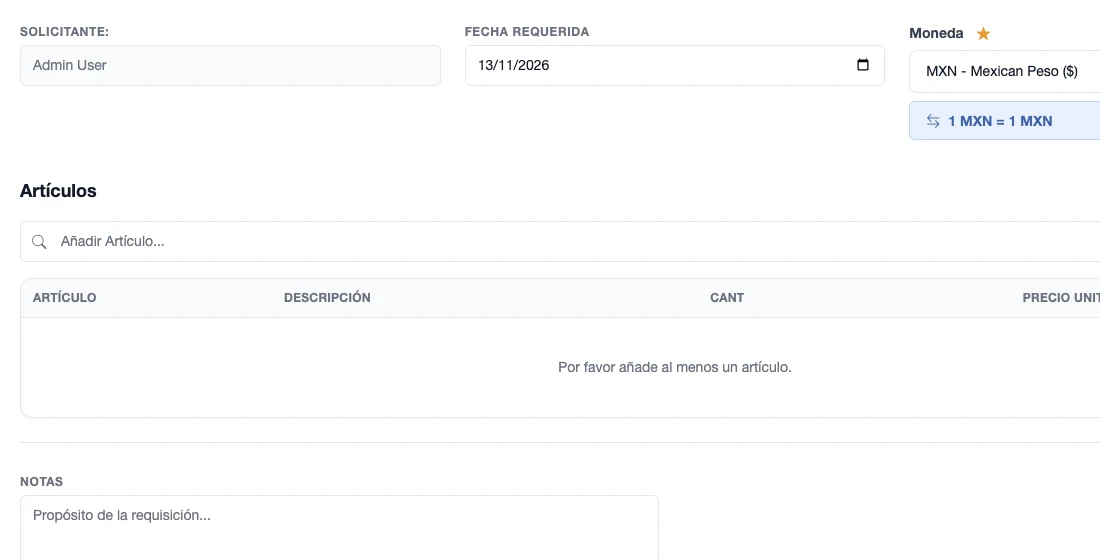Click the Fecha Requerida date field 13/11/2026
Screen dimensions: 1100x560
pyautogui.click(x=674, y=65)
